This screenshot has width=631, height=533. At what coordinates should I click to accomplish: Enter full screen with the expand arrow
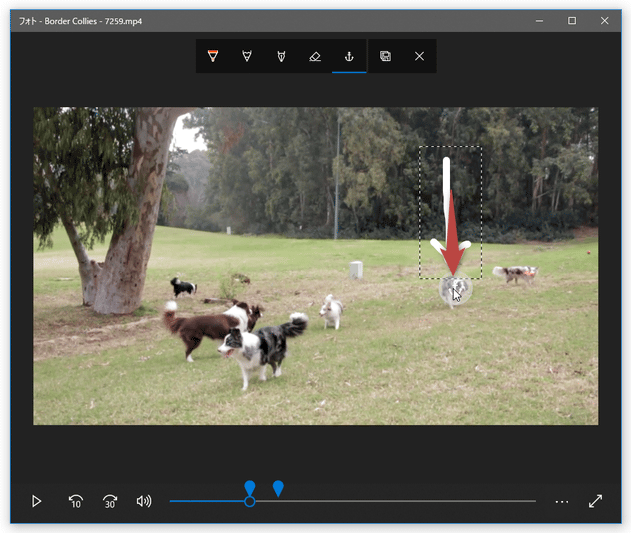click(596, 501)
